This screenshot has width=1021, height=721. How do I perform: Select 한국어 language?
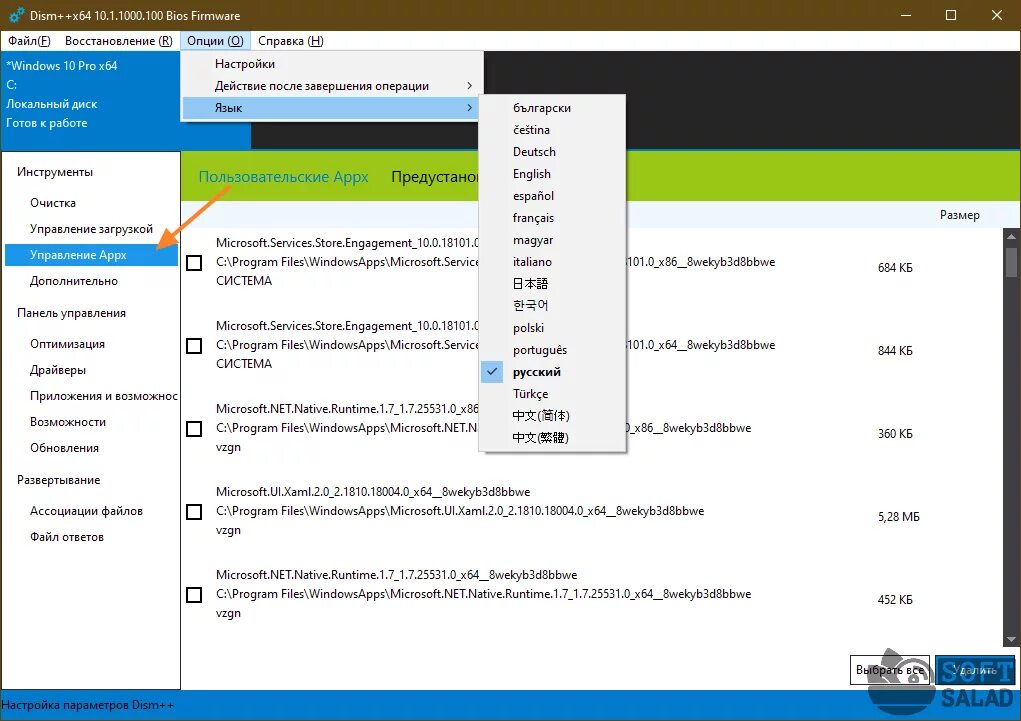point(552,305)
